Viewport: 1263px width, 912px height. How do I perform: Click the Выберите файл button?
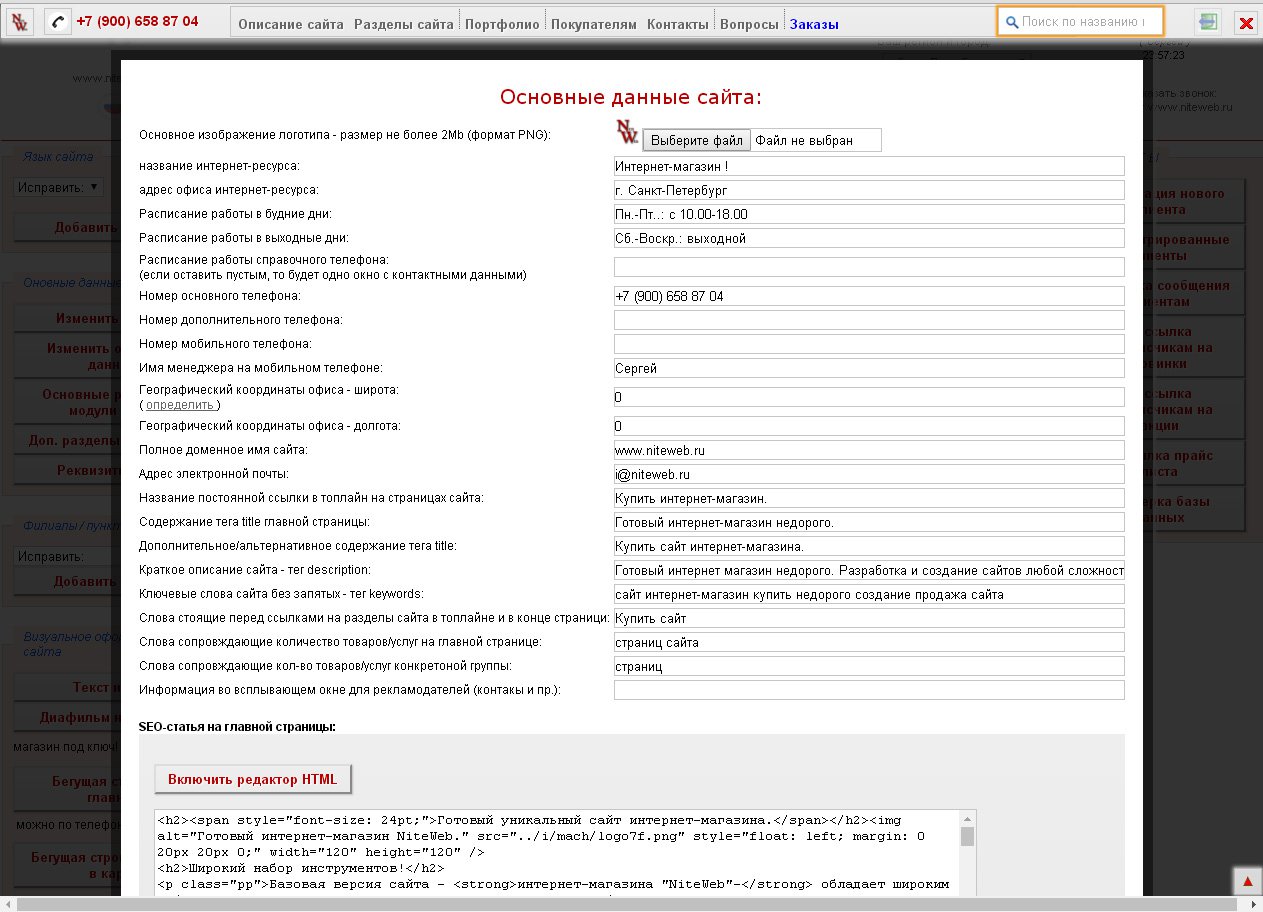pos(696,140)
